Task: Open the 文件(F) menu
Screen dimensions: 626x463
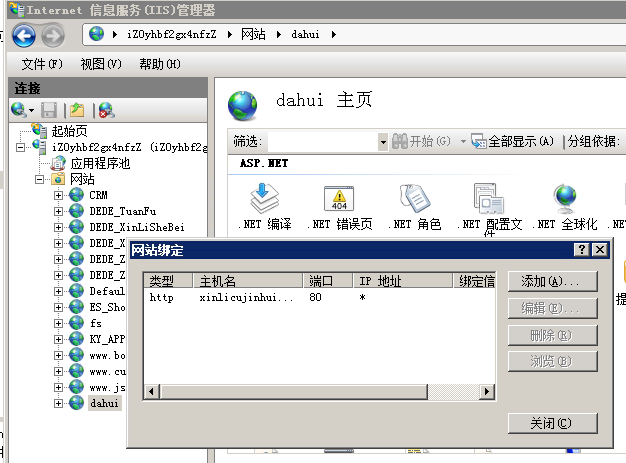Action: 42,64
